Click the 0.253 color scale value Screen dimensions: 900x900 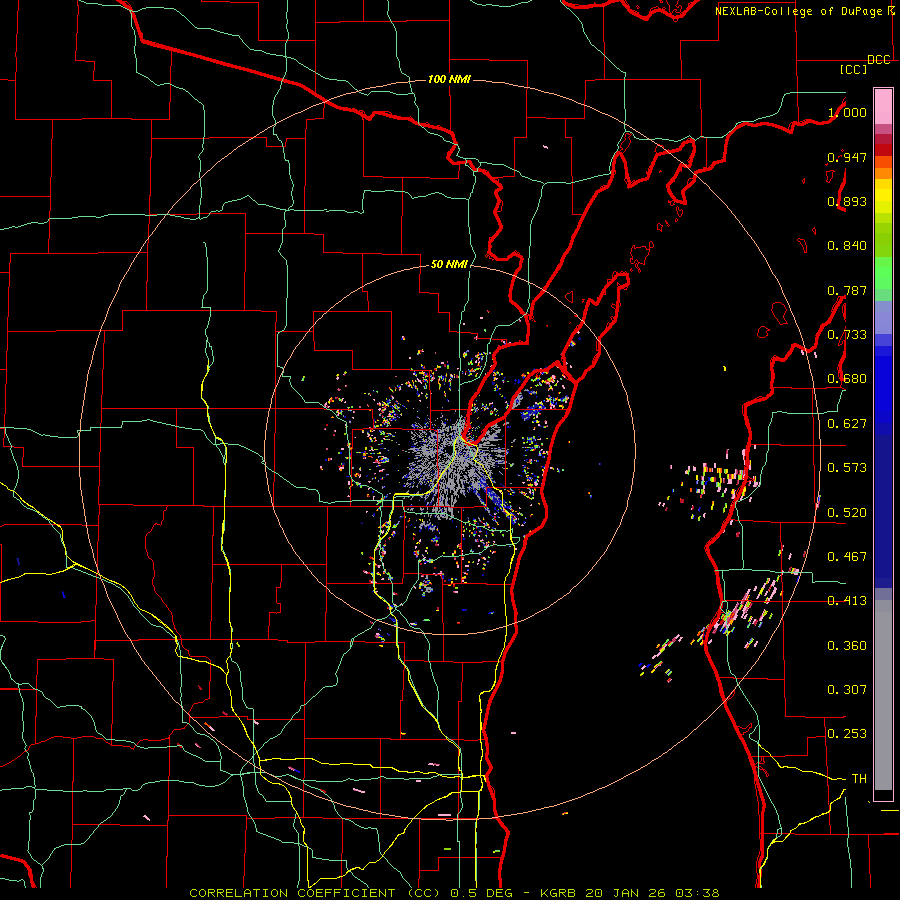pyautogui.click(x=847, y=734)
